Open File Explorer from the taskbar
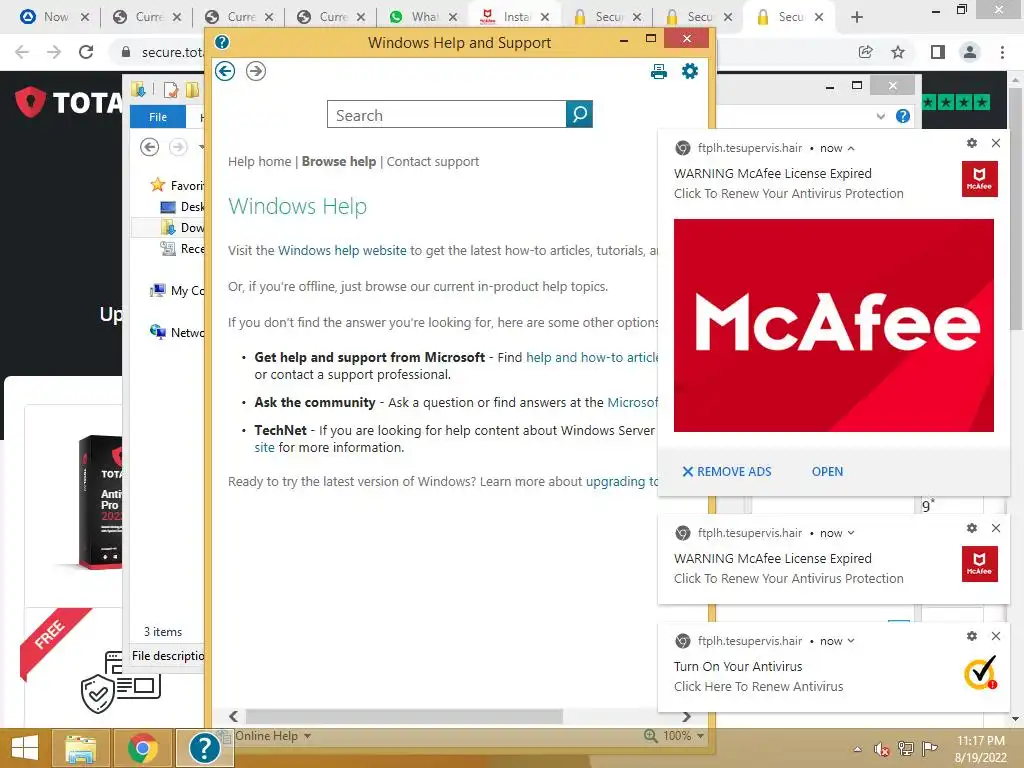Image resolution: width=1024 pixels, height=768 pixels. point(80,748)
